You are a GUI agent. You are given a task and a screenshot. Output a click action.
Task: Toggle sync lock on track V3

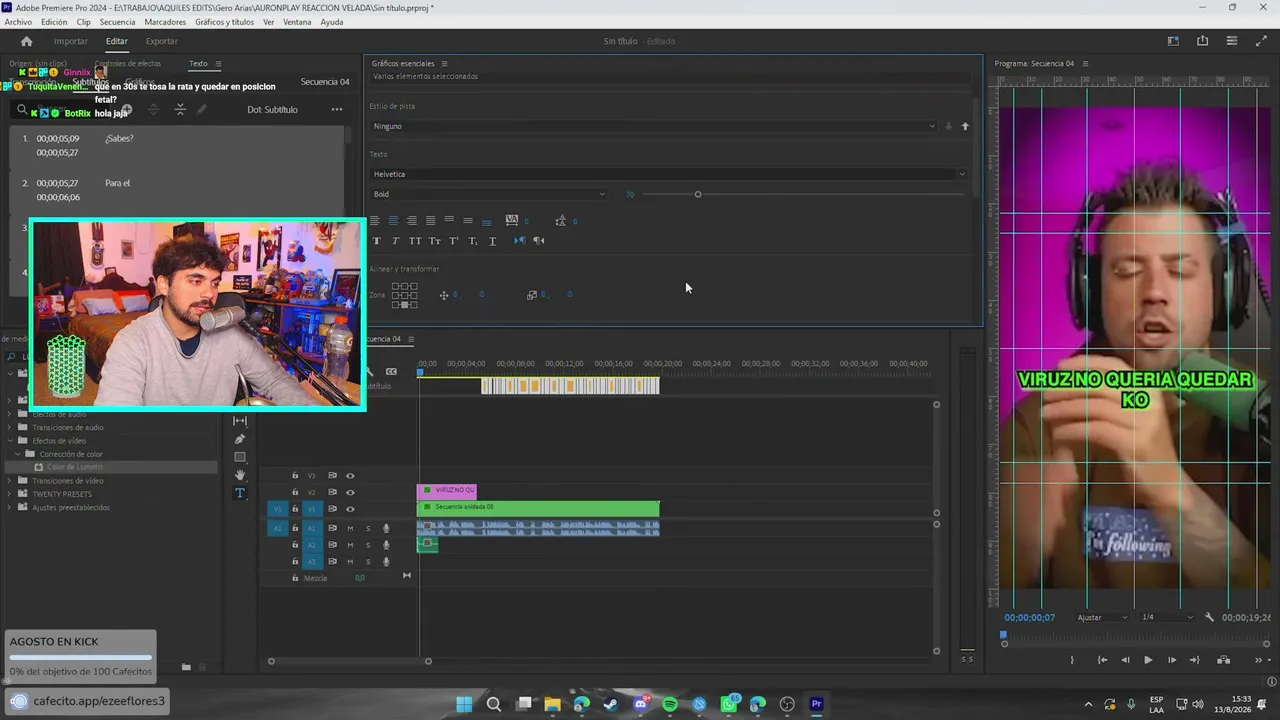tap(332, 476)
